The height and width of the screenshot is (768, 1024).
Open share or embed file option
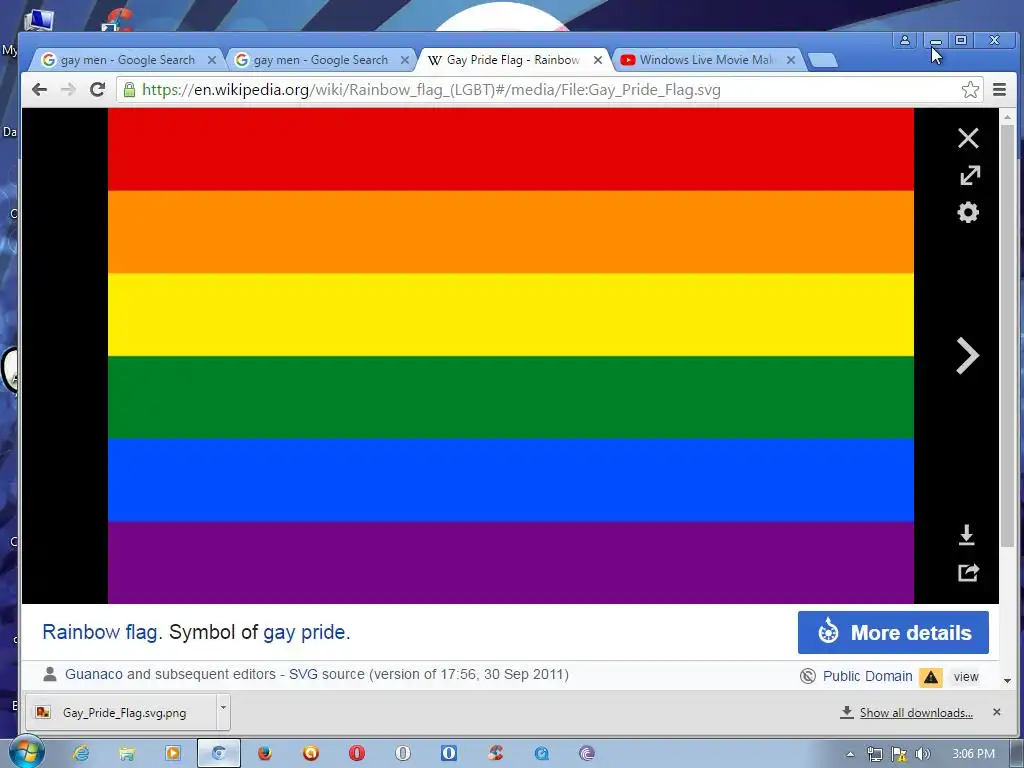coord(968,573)
